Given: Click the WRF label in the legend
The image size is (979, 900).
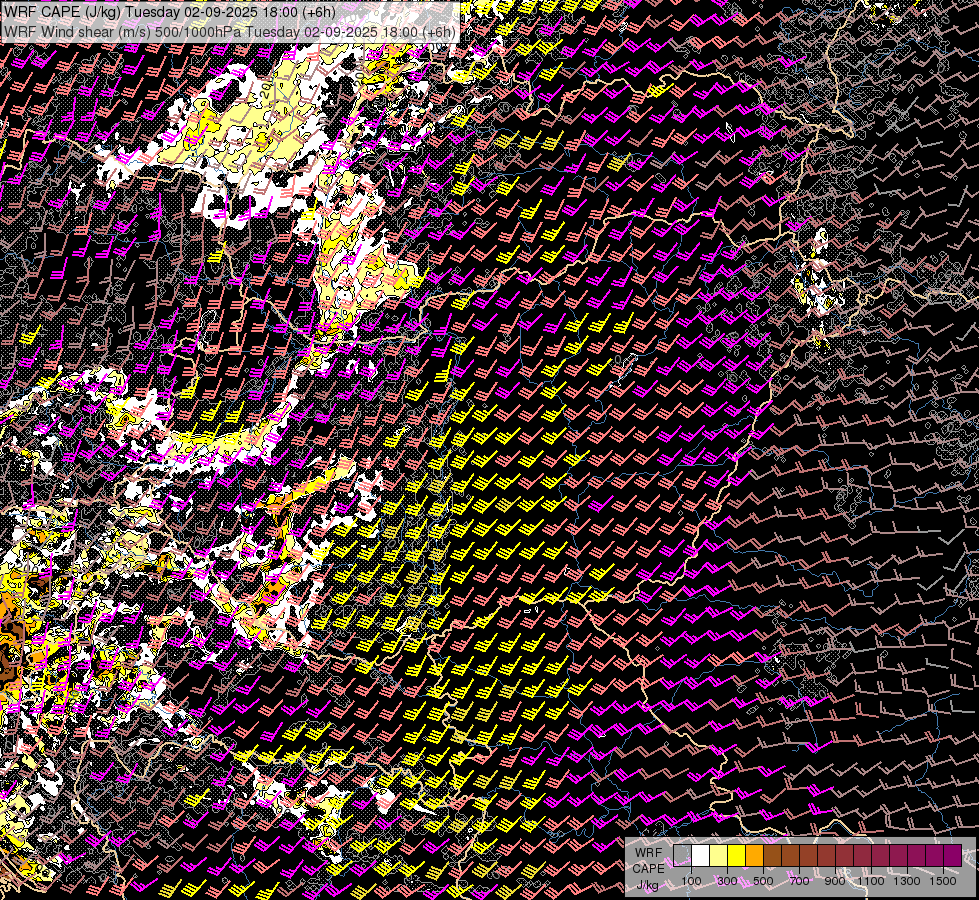Looking at the screenshot, I should click(x=648, y=853).
